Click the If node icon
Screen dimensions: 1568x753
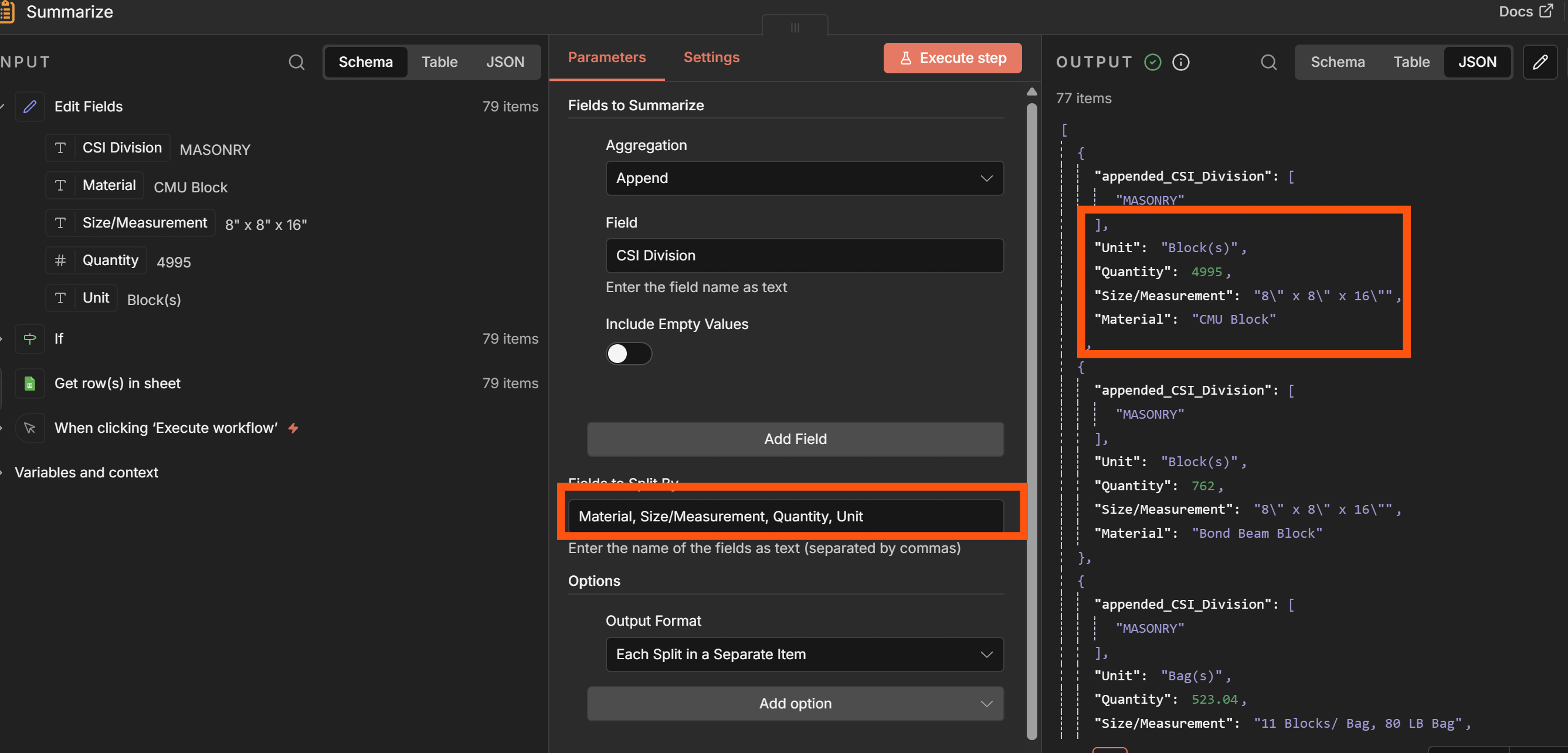tap(30, 338)
